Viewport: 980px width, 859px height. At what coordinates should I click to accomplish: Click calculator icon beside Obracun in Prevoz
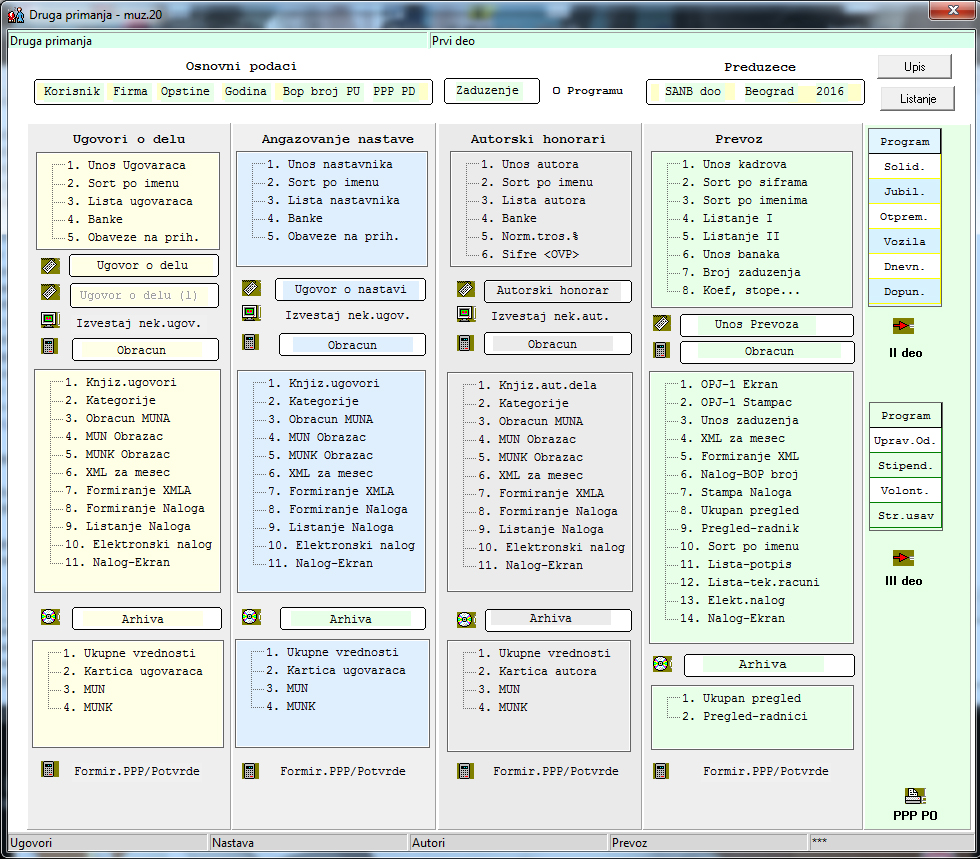tap(661, 350)
